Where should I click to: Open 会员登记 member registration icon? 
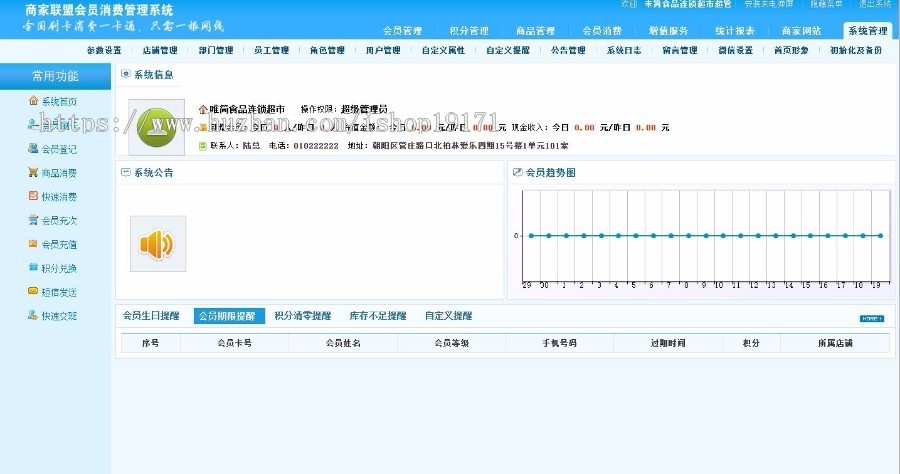[33, 148]
